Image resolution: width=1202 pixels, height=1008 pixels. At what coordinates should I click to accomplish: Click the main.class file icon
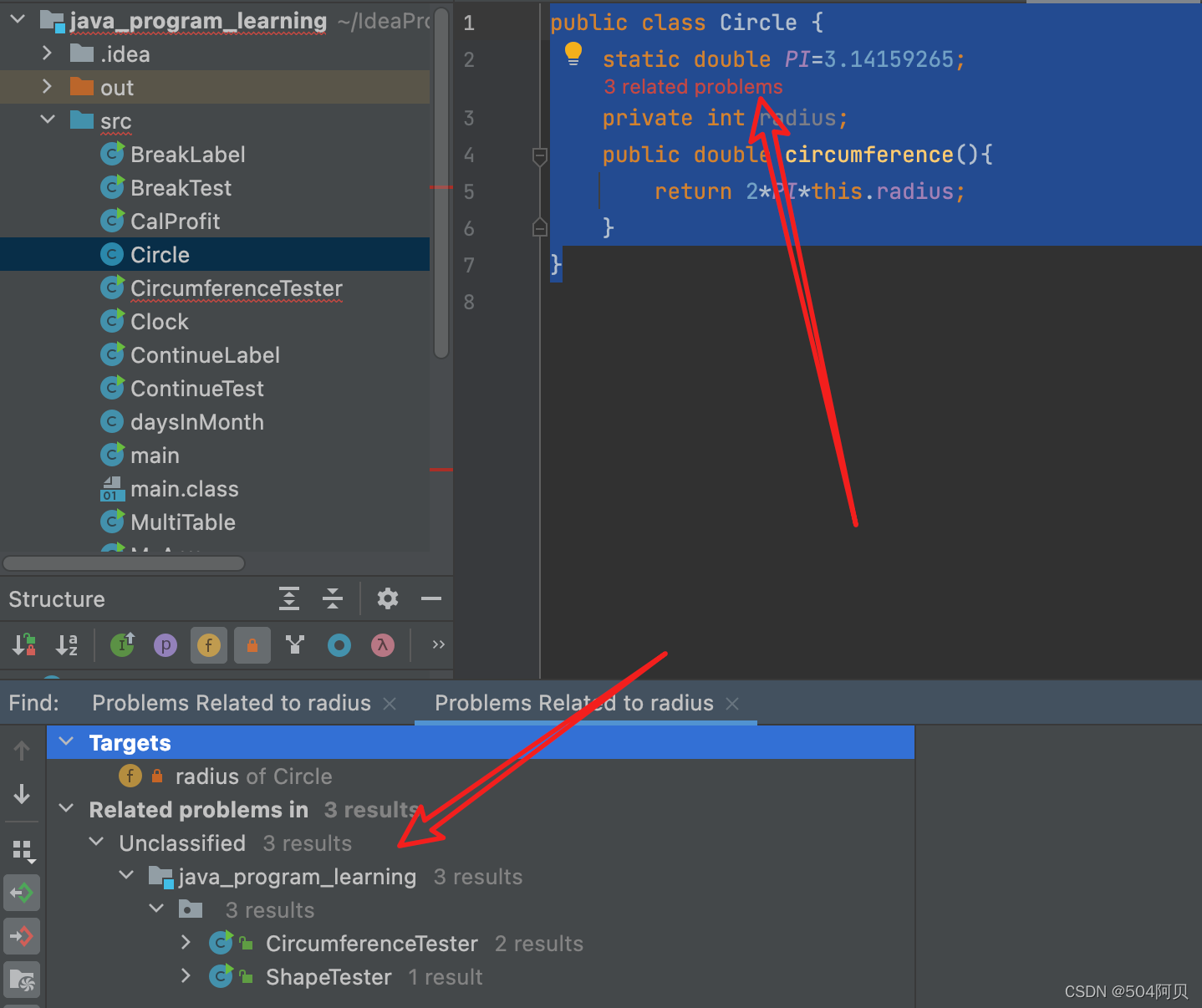(x=112, y=489)
